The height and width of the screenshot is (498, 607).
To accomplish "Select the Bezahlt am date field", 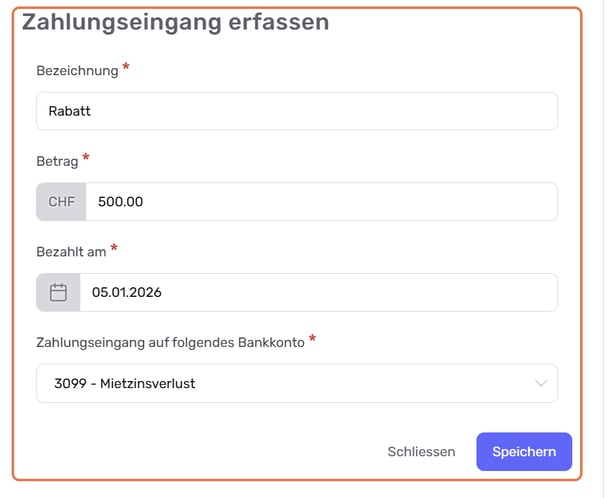I will [318, 293].
